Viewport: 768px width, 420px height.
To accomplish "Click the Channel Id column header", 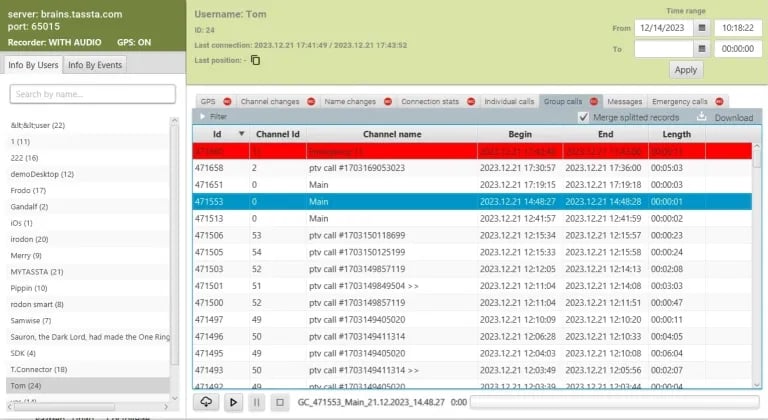I will point(278,134).
